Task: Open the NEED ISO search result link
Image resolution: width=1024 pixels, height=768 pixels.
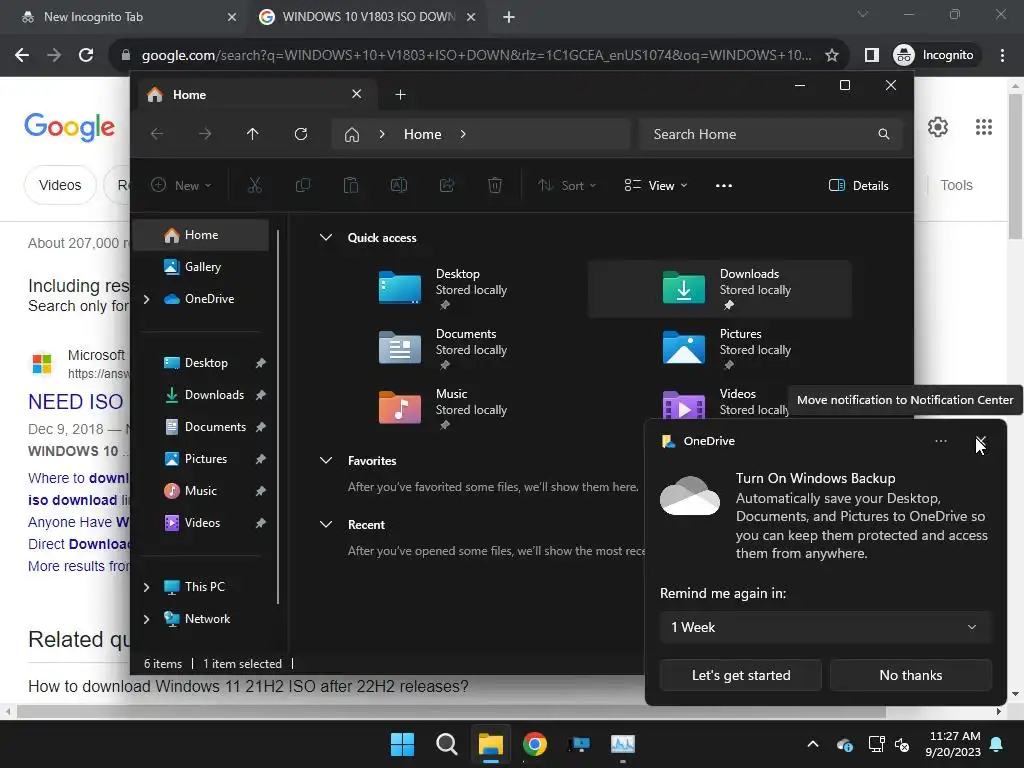Action: (76, 402)
